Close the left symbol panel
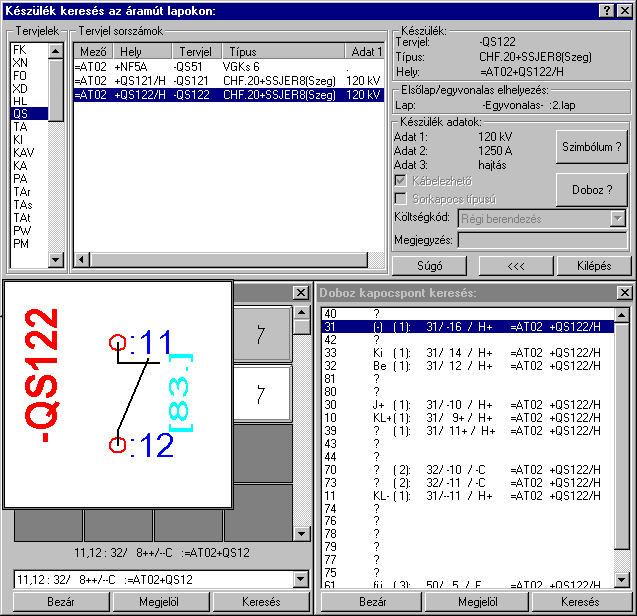Image resolution: width=637 pixels, height=616 pixels. click(300, 292)
